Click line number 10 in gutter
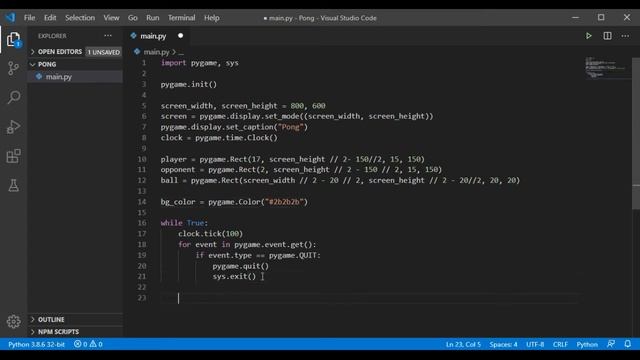Image resolution: width=640 pixels, height=360 pixels. (141, 159)
